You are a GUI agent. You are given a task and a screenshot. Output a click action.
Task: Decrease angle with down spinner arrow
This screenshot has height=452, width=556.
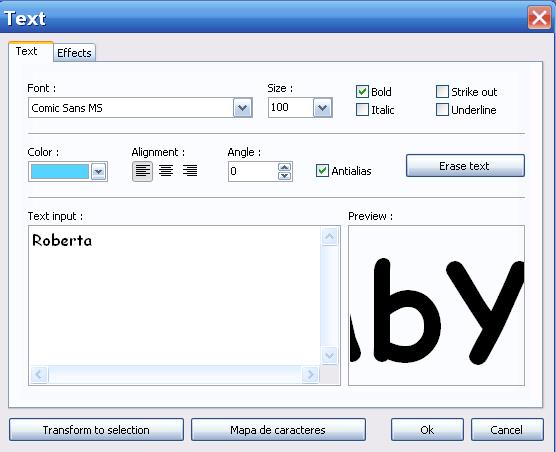(x=284, y=176)
